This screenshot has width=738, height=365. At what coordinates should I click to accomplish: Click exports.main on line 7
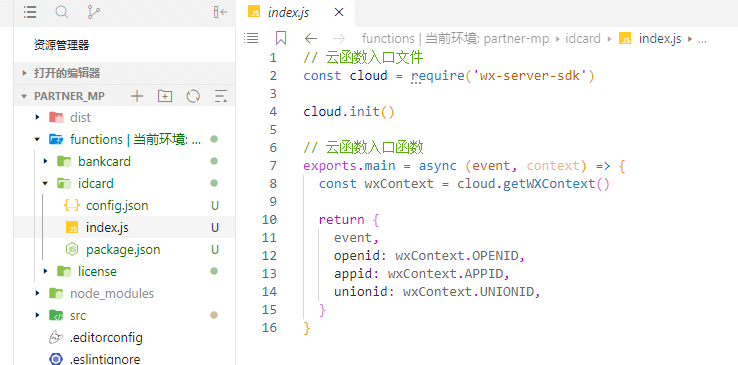coord(349,166)
